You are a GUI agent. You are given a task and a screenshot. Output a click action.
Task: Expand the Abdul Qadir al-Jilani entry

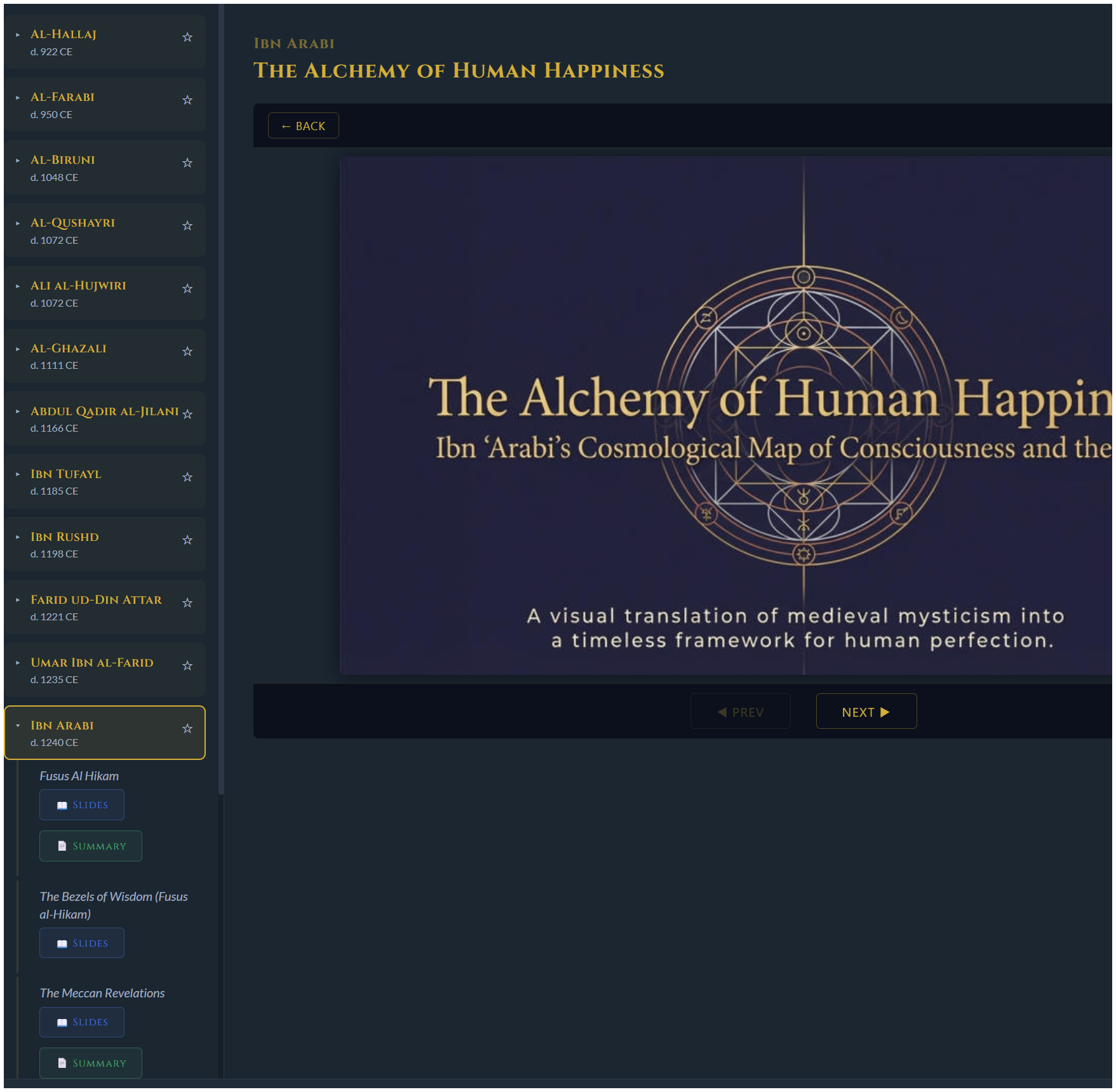[17, 412]
